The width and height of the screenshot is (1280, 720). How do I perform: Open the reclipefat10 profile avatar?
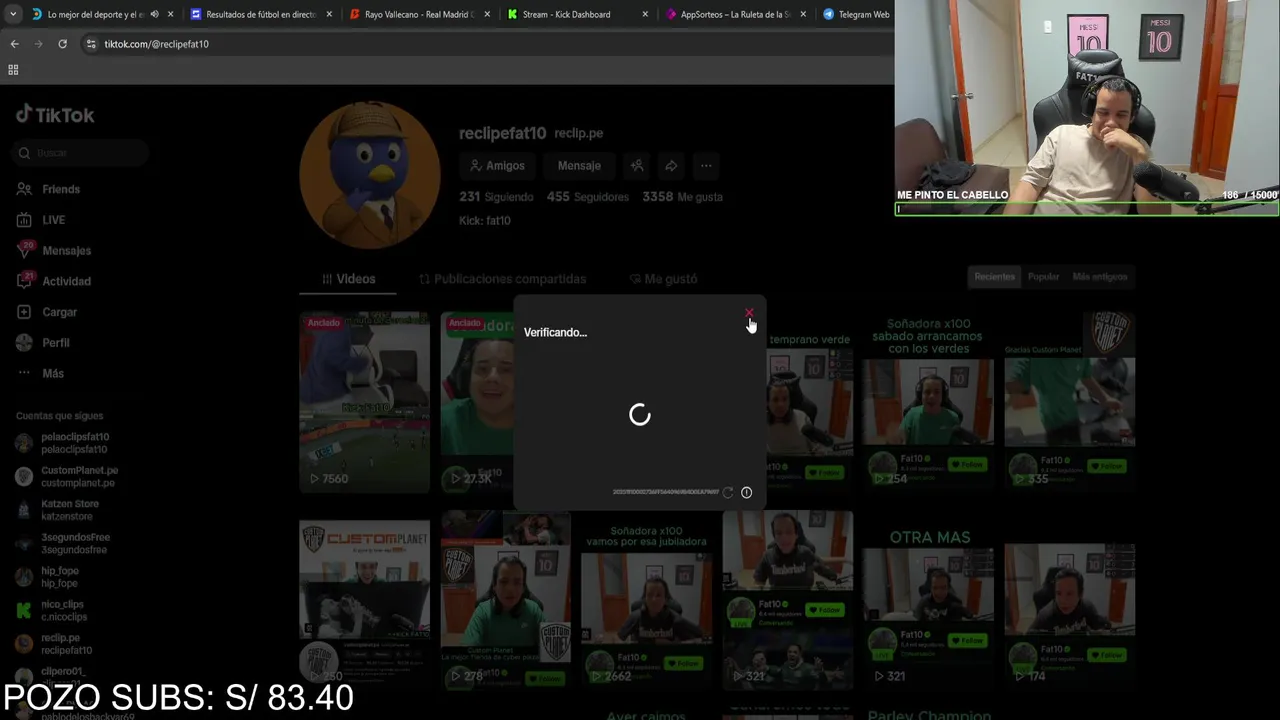[x=370, y=175]
